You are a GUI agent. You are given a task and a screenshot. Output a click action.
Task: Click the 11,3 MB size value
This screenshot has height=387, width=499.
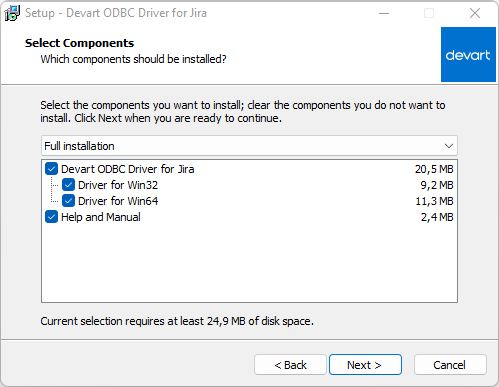tap(434, 201)
